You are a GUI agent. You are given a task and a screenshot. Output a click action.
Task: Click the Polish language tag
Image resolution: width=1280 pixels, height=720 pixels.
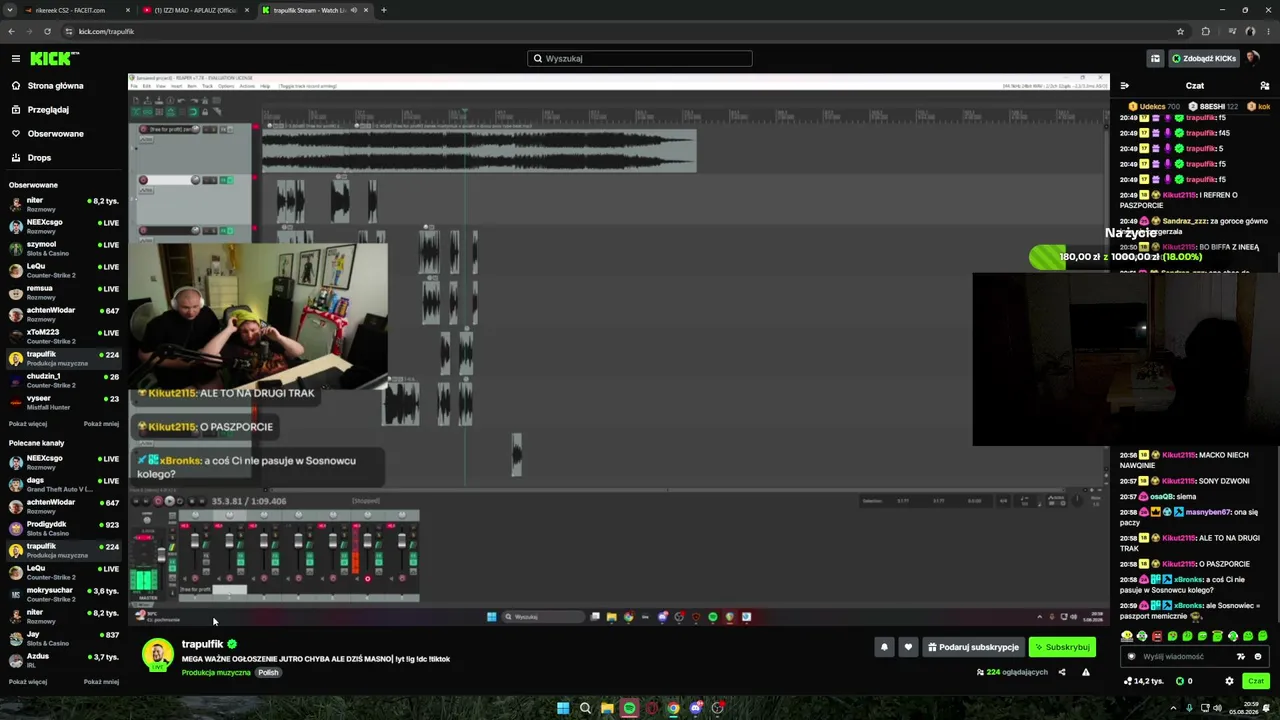[x=268, y=673]
